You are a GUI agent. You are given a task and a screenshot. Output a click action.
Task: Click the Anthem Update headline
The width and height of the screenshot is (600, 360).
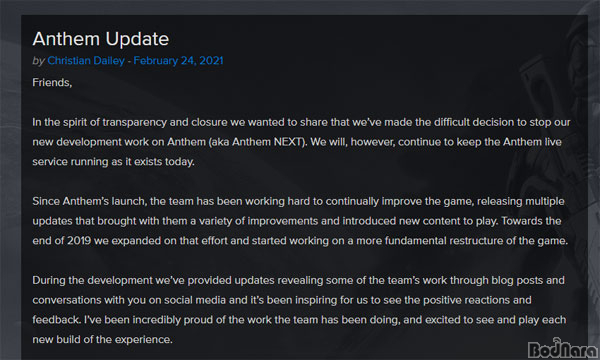click(x=101, y=39)
